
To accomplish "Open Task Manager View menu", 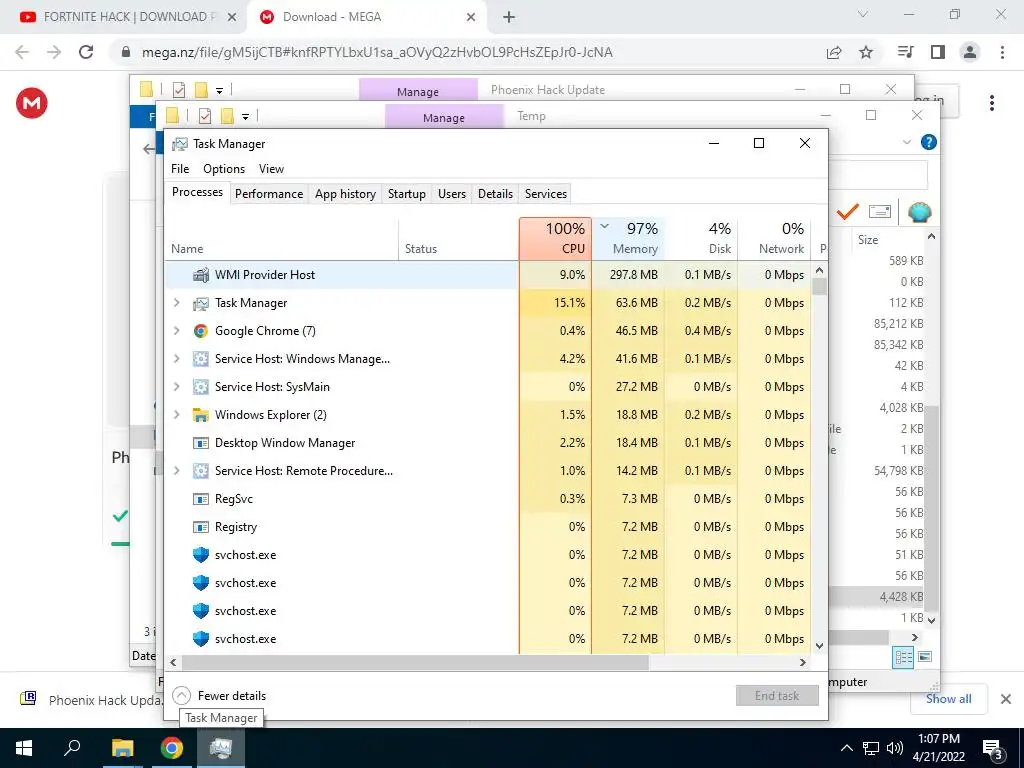I will pos(271,168).
